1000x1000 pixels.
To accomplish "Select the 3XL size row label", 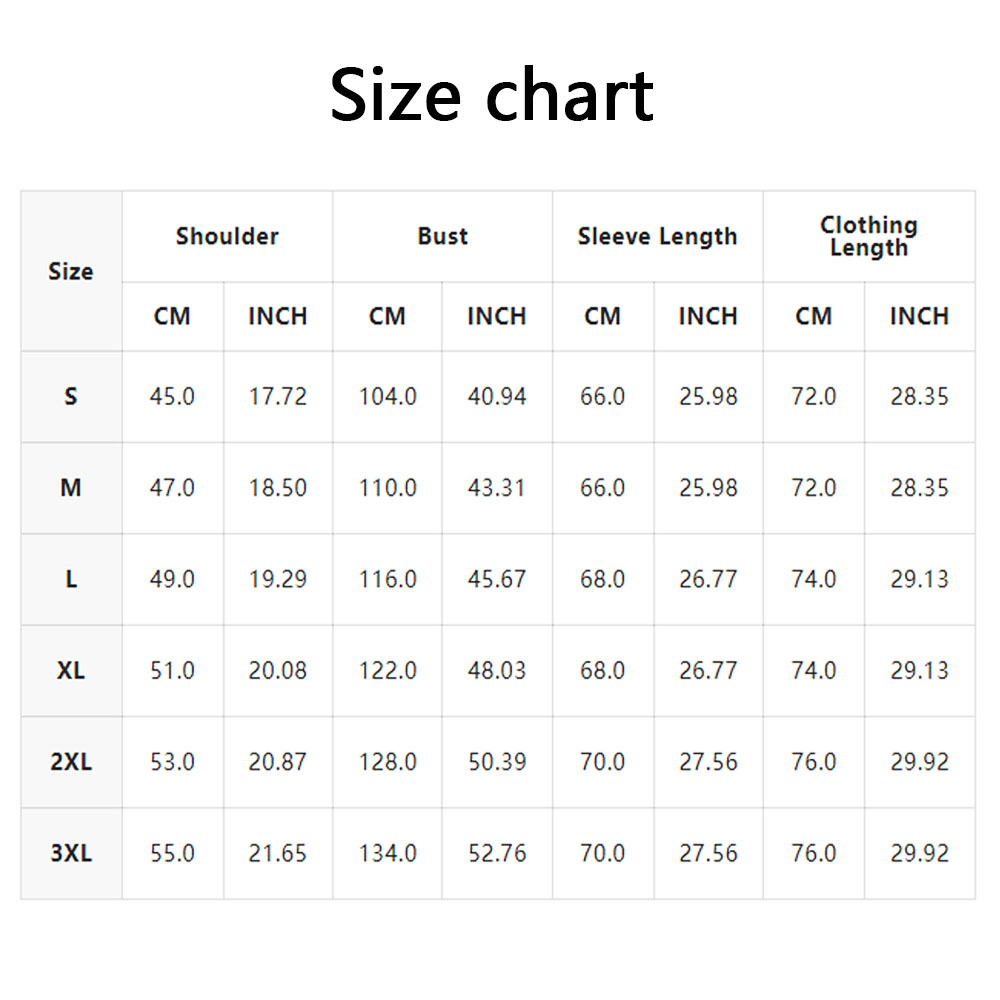I will (x=71, y=854).
